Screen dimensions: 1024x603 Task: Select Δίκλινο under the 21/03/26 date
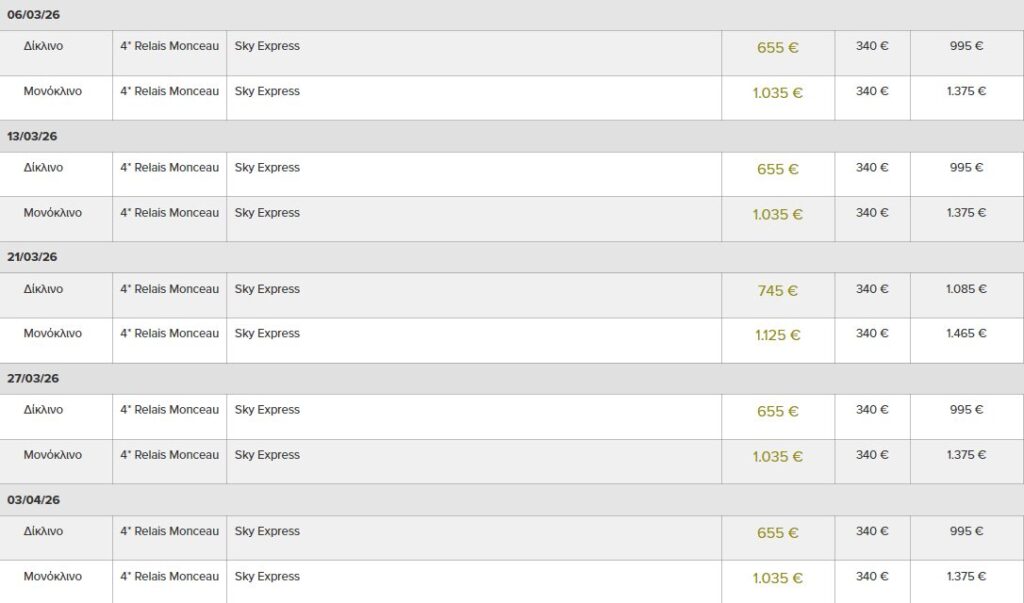(43, 289)
